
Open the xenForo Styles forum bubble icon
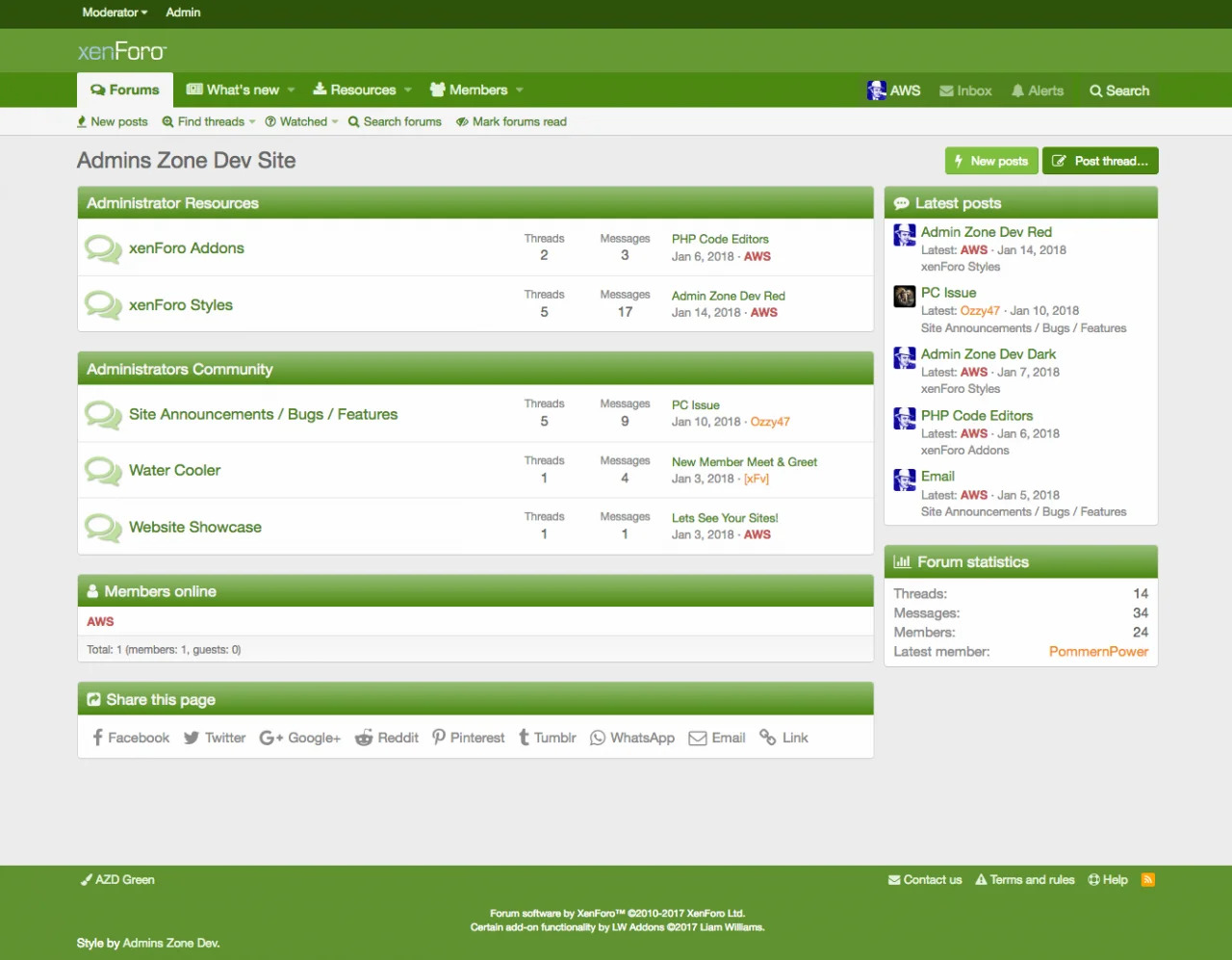tap(103, 305)
